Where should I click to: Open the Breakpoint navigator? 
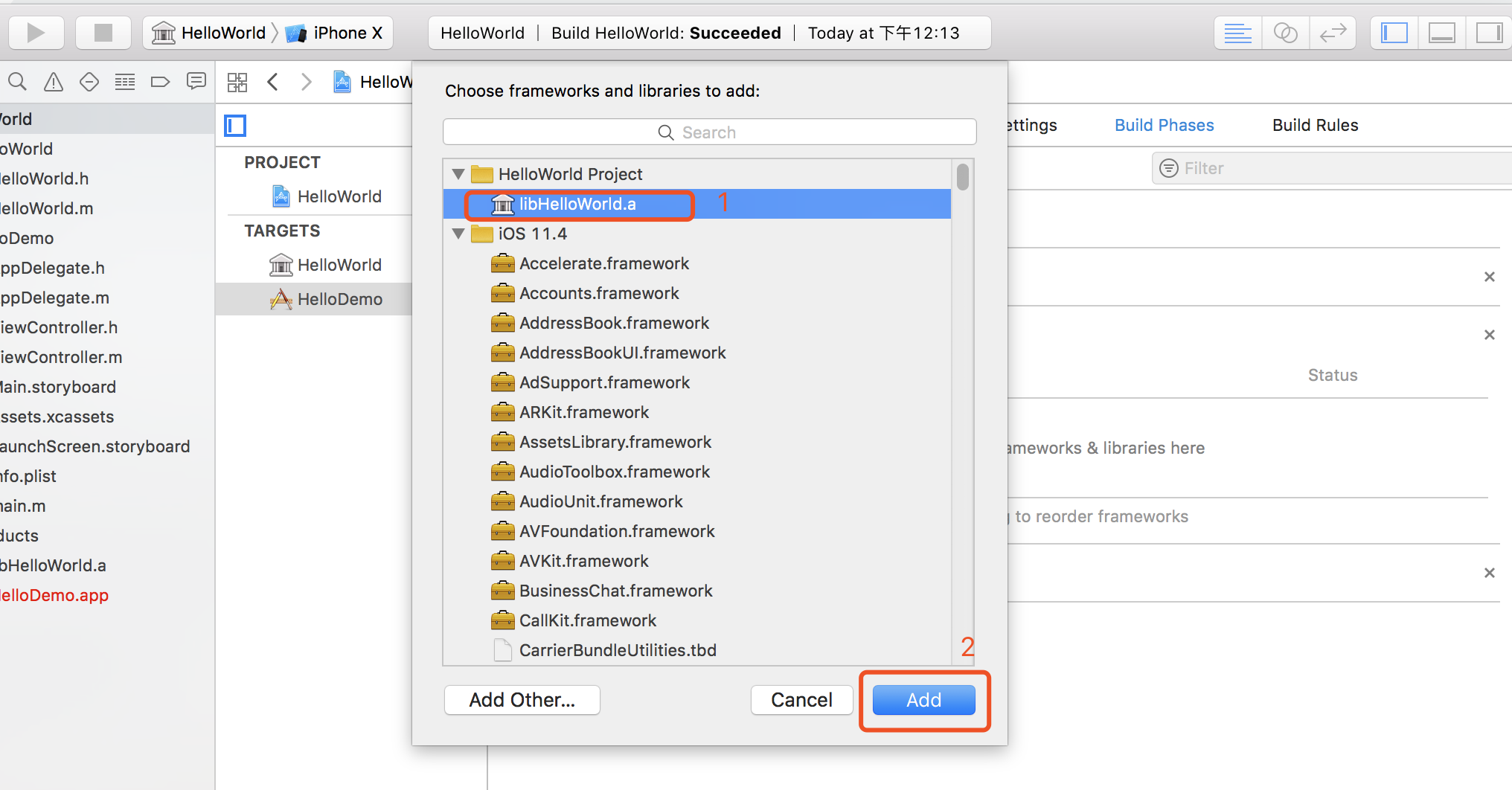[161, 82]
